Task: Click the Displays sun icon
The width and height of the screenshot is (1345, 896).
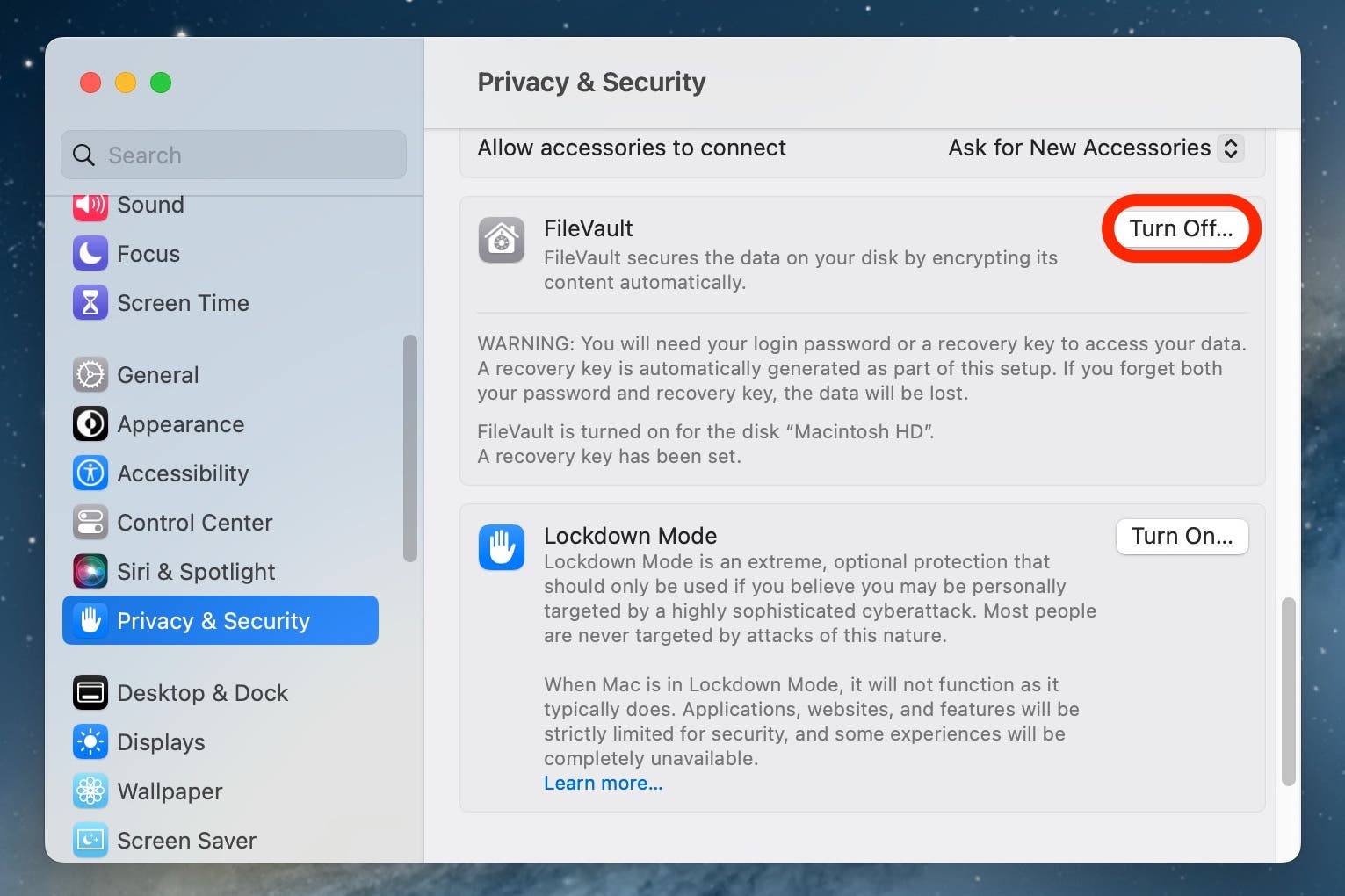Action: click(90, 742)
